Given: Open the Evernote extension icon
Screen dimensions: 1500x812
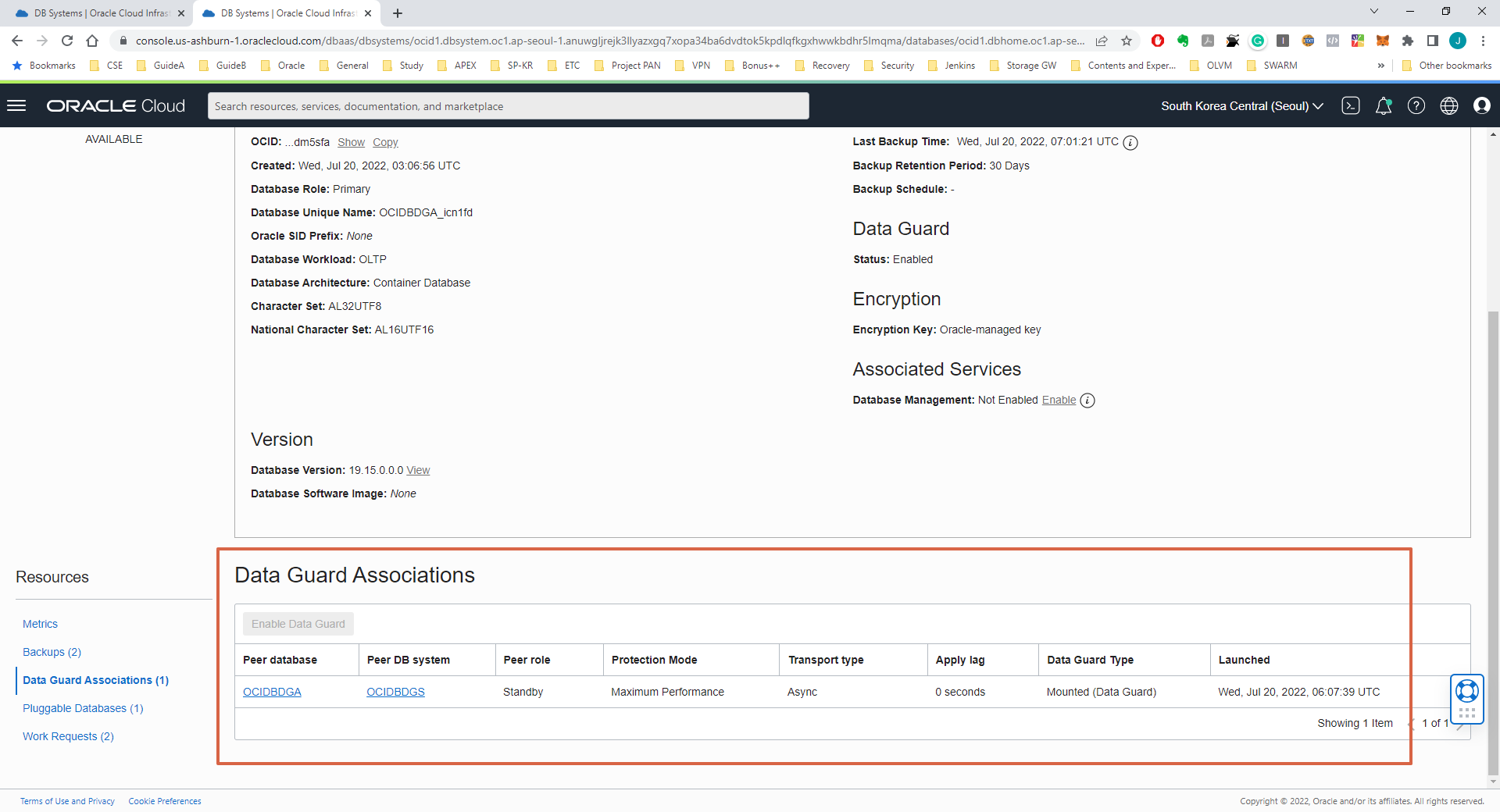Looking at the screenshot, I should [1183, 41].
